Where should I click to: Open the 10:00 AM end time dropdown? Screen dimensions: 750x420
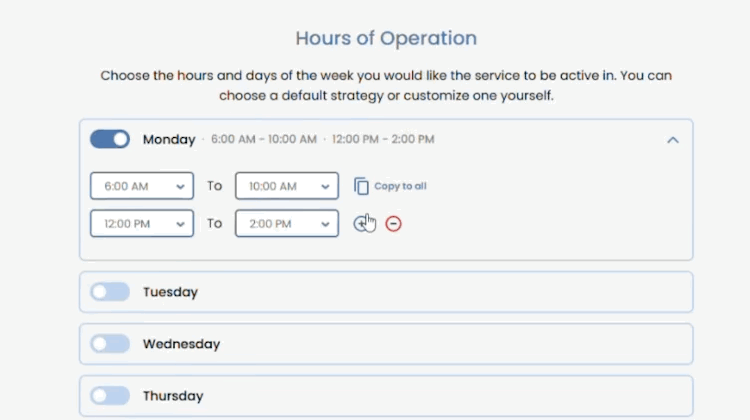[286, 186]
